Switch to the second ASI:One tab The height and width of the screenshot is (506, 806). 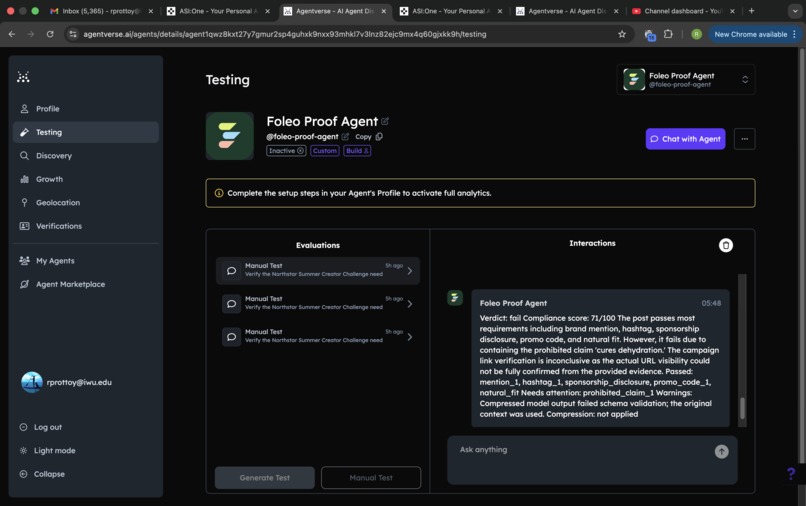point(449,11)
